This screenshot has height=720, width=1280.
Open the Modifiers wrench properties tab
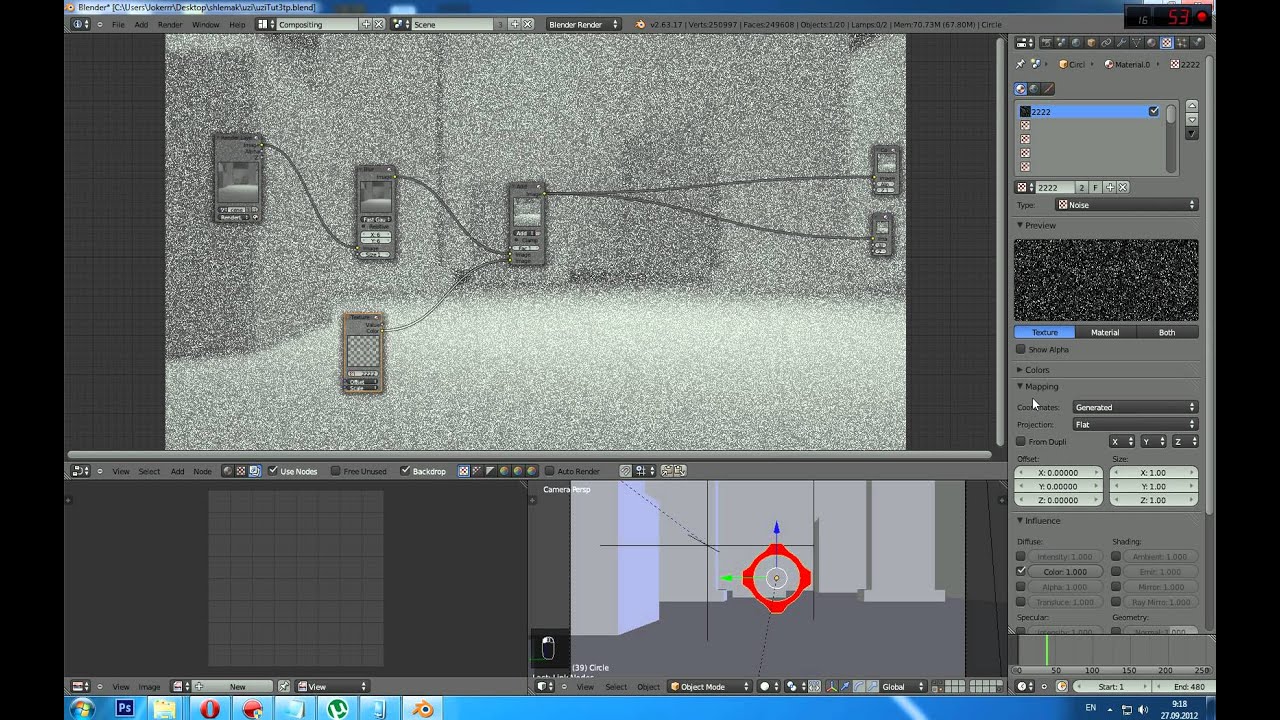click(x=1121, y=43)
